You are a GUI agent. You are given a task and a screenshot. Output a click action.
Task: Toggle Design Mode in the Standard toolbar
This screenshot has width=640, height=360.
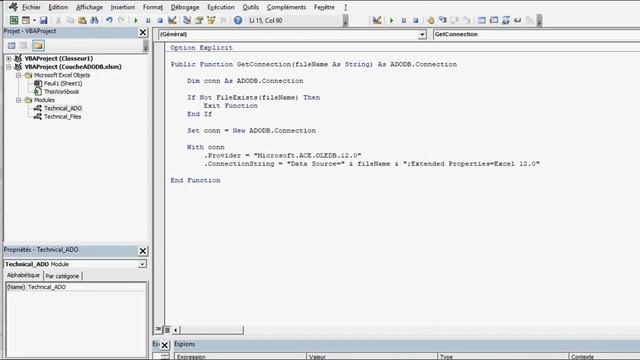[172, 20]
